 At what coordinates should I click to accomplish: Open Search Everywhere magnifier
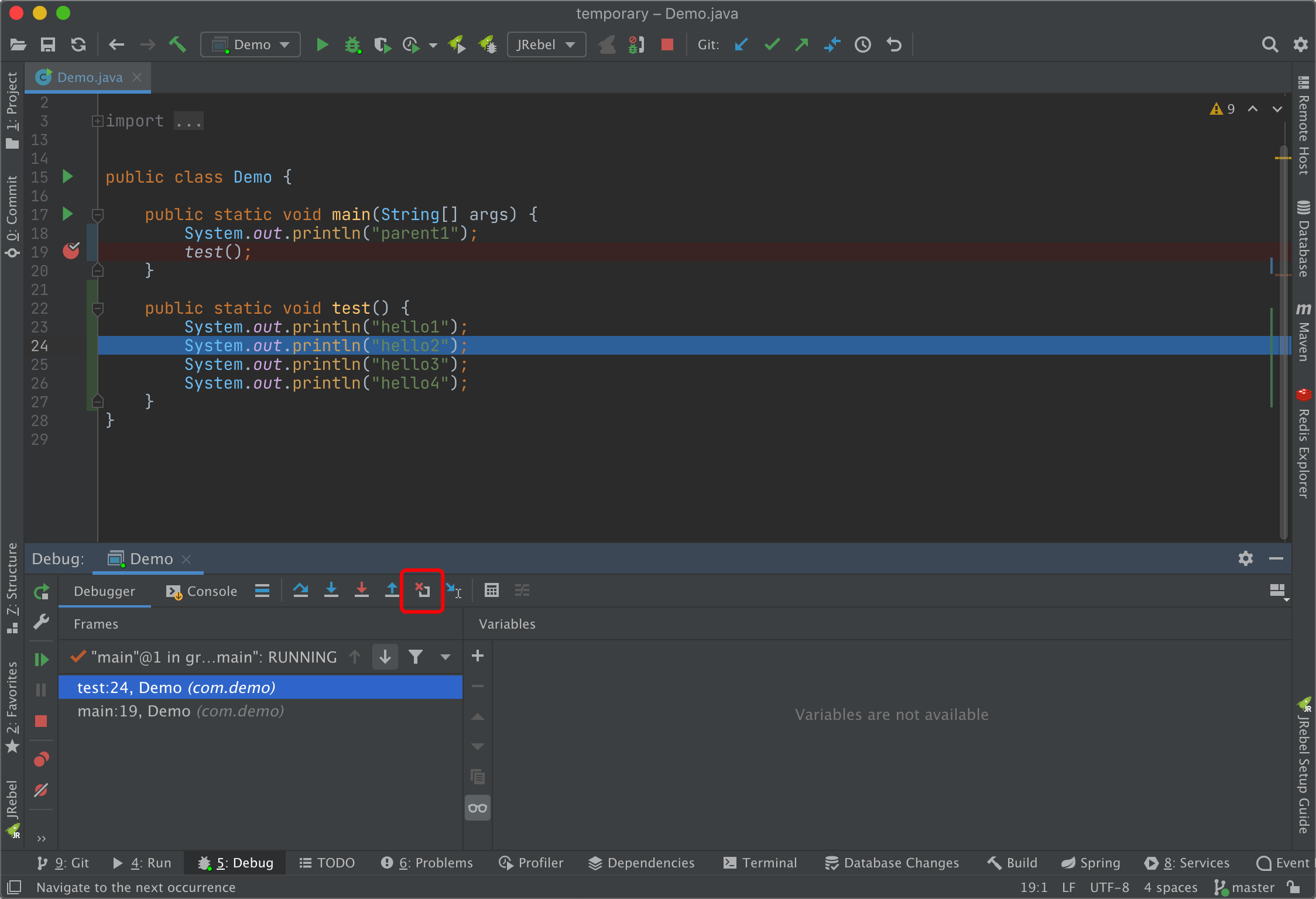[1270, 44]
